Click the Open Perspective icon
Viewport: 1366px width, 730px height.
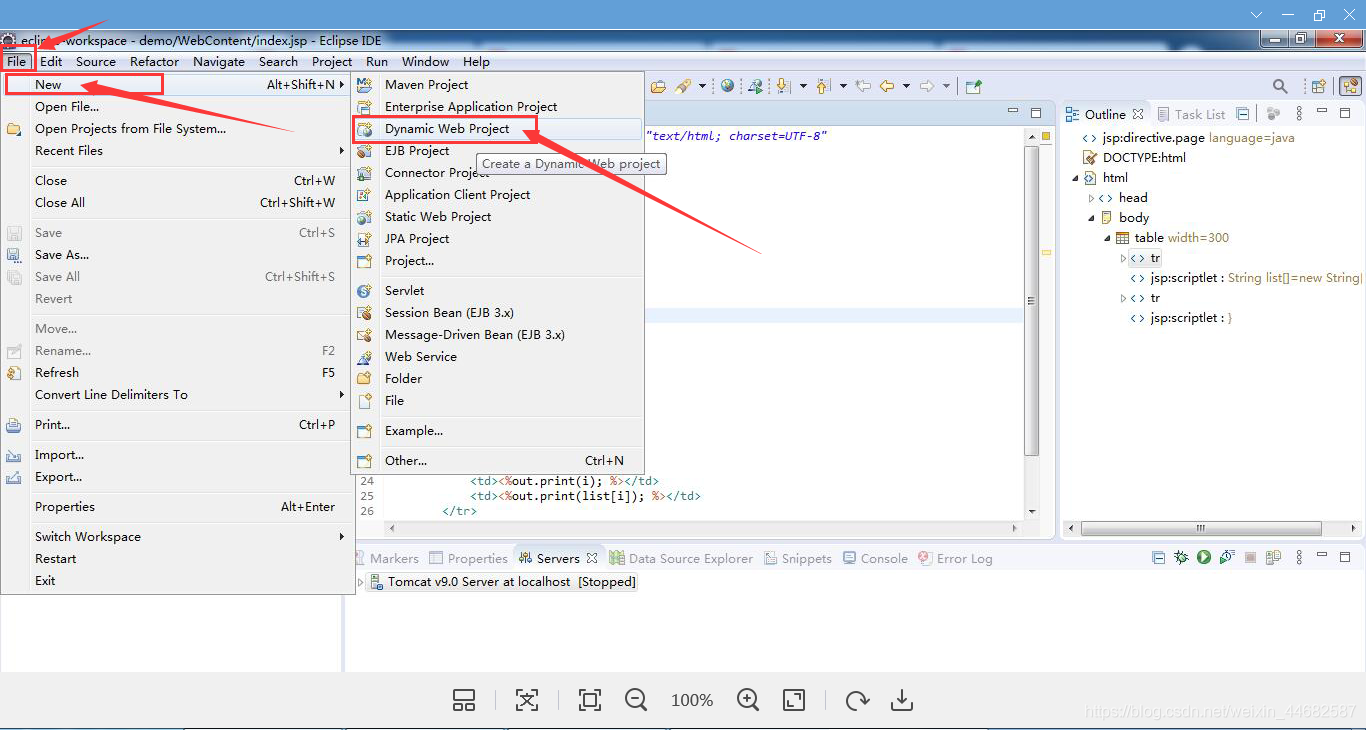[1319, 86]
